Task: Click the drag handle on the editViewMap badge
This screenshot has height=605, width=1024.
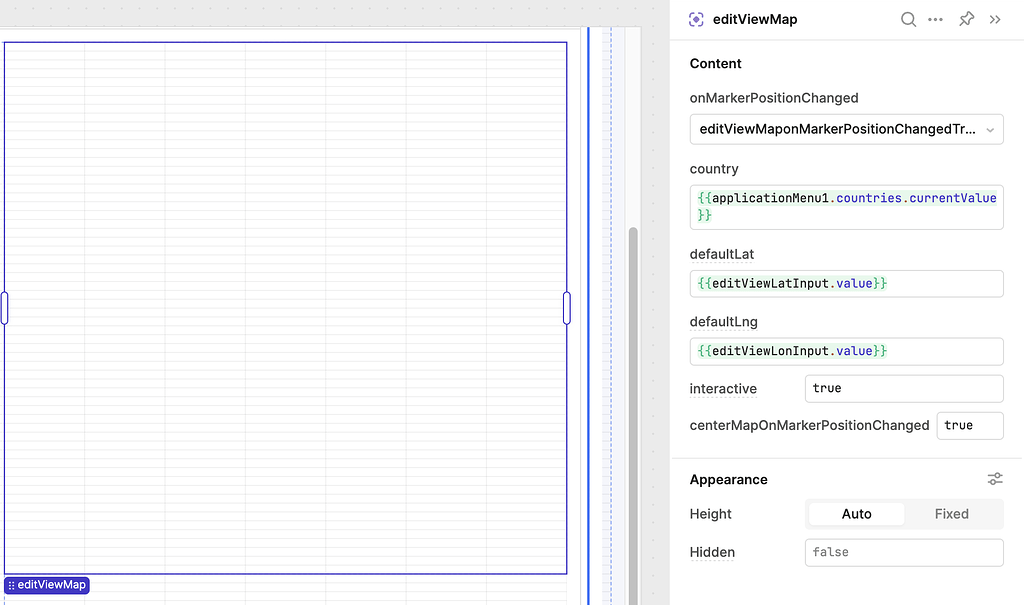Action: [10, 585]
